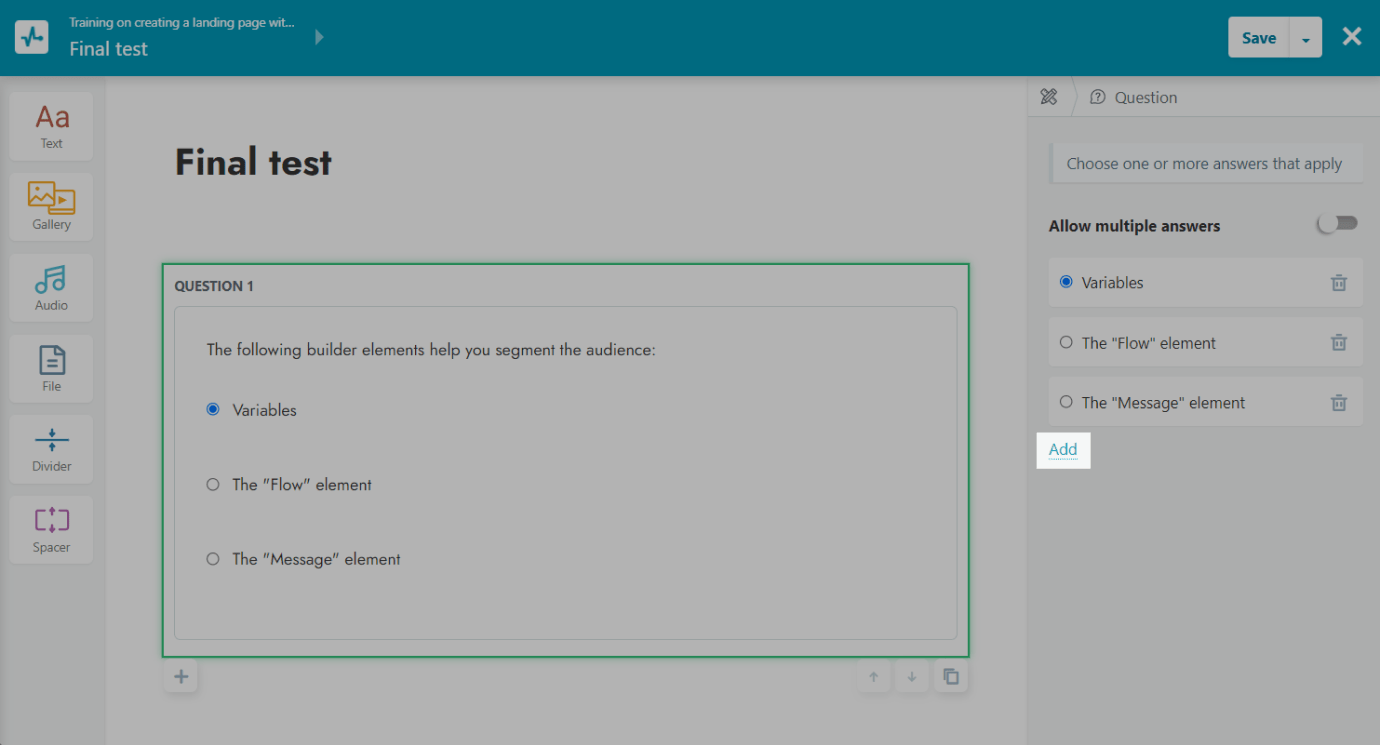This screenshot has width=1380, height=745.
Task: Insert a Gallery element
Action: click(51, 206)
